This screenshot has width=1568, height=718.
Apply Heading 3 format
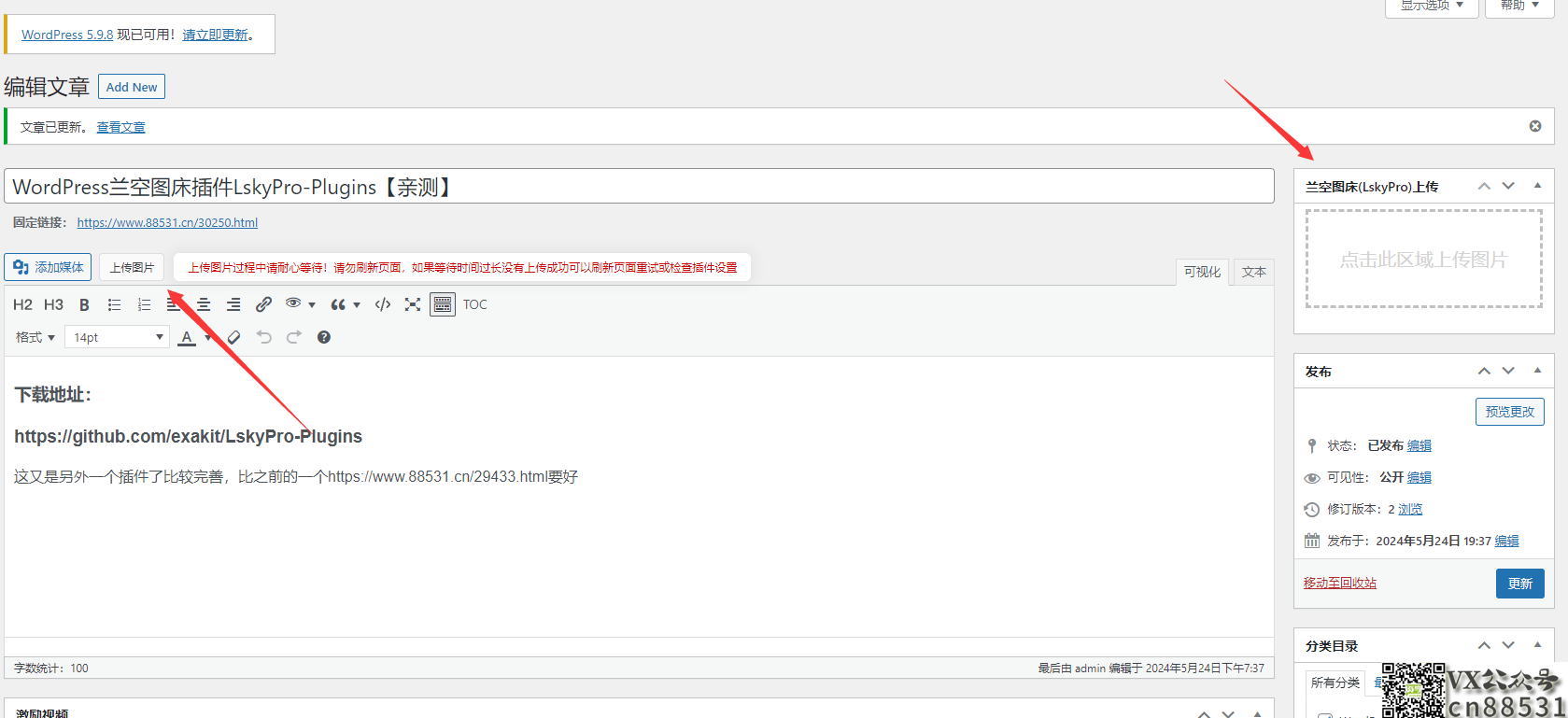tap(54, 304)
